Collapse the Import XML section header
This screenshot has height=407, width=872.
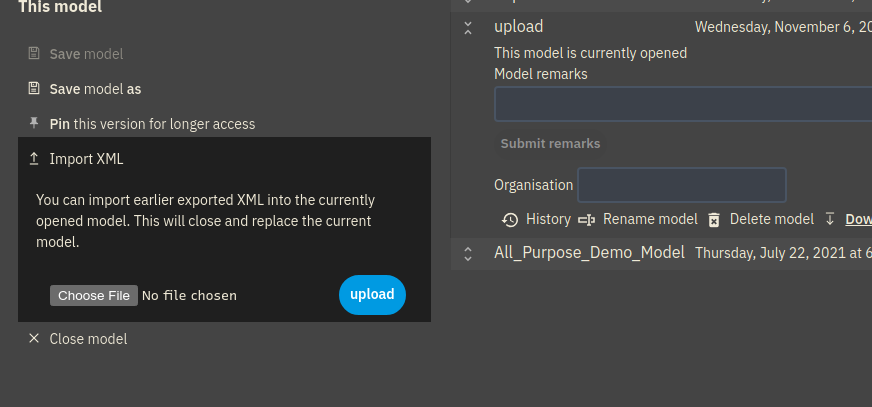point(225,159)
